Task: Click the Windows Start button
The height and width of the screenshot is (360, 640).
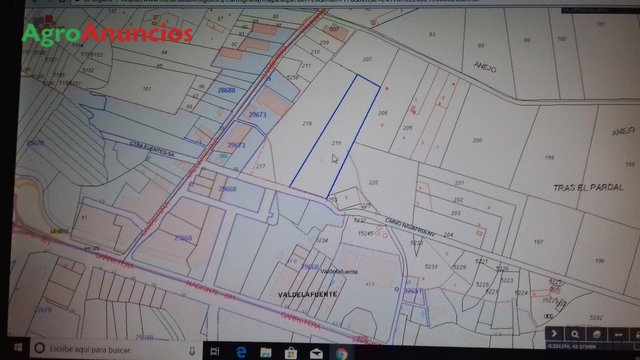Action: 18,347
